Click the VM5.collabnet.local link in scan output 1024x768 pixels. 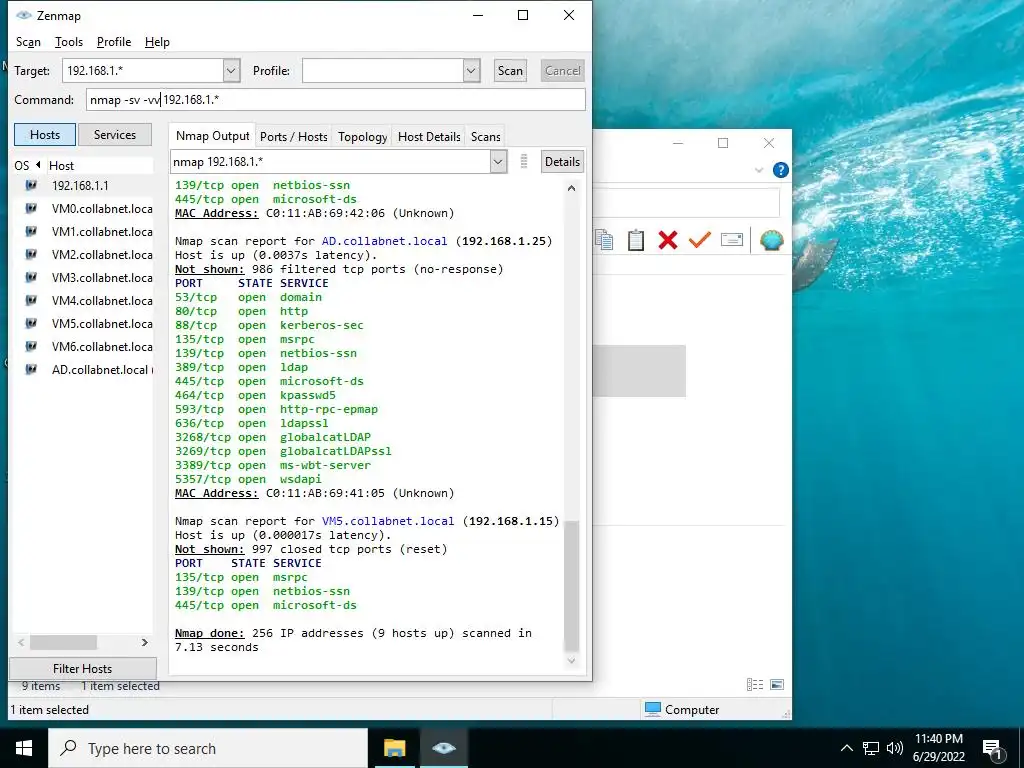[x=388, y=521]
